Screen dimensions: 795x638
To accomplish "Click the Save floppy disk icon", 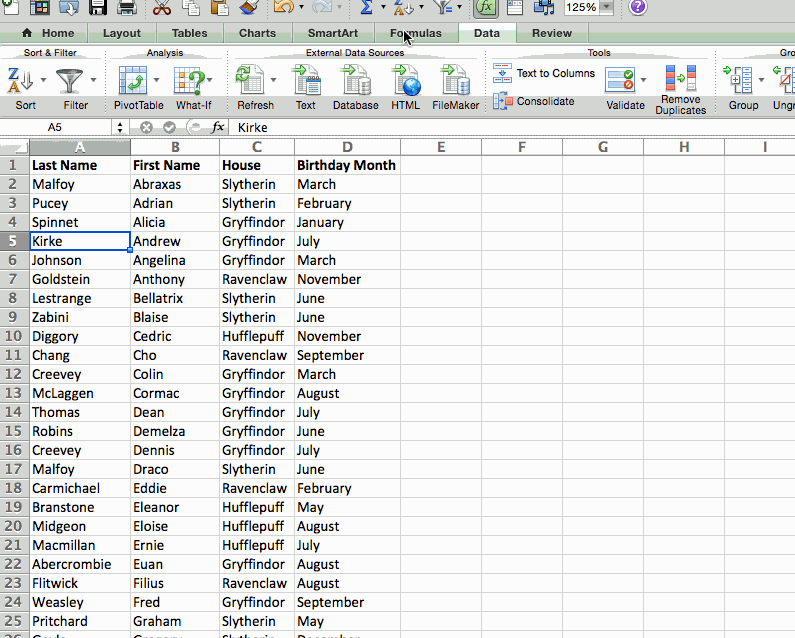I will [98, 7].
